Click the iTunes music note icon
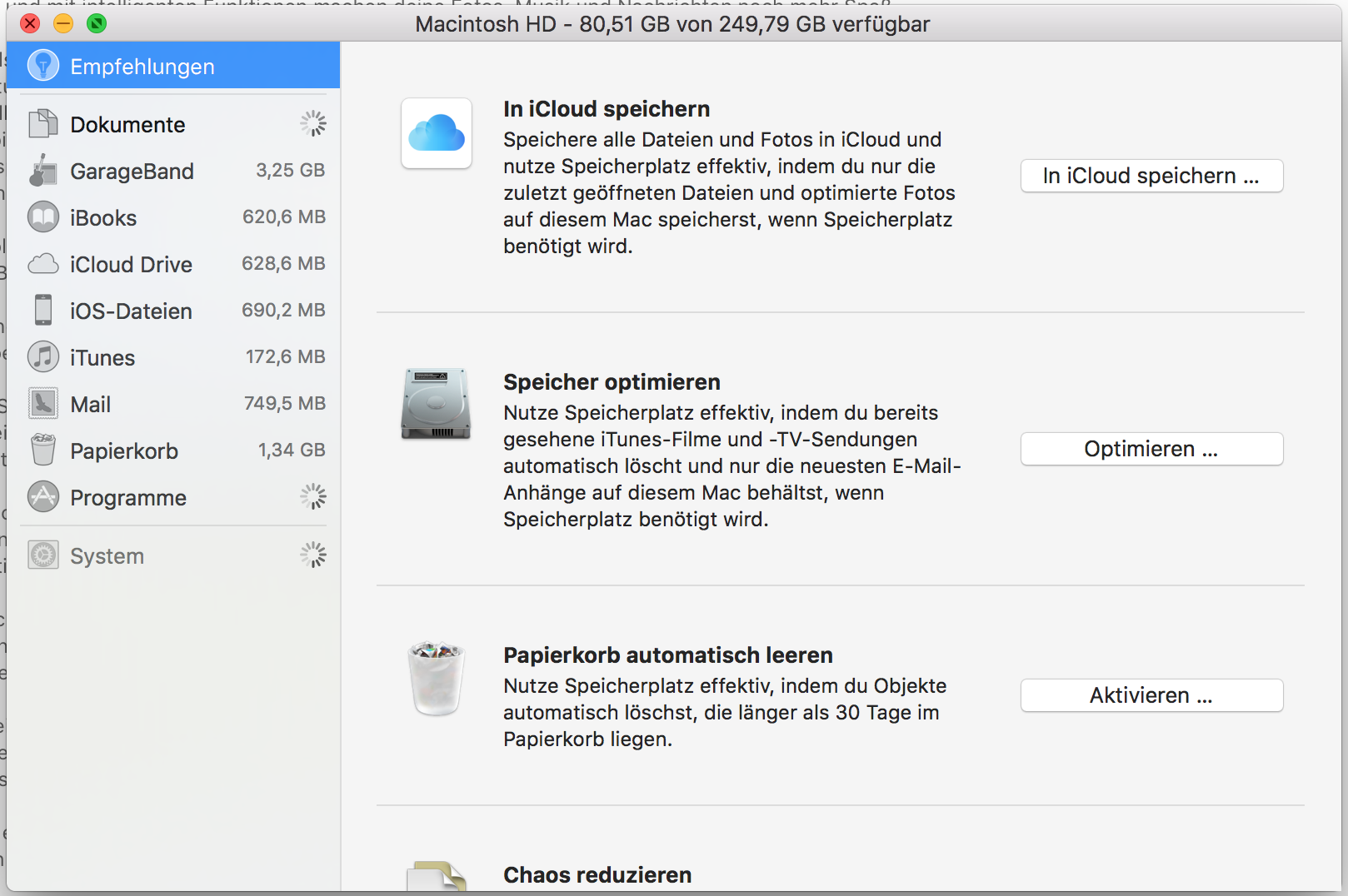Viewport: 1348px width, 896px height. click(42, 357)
